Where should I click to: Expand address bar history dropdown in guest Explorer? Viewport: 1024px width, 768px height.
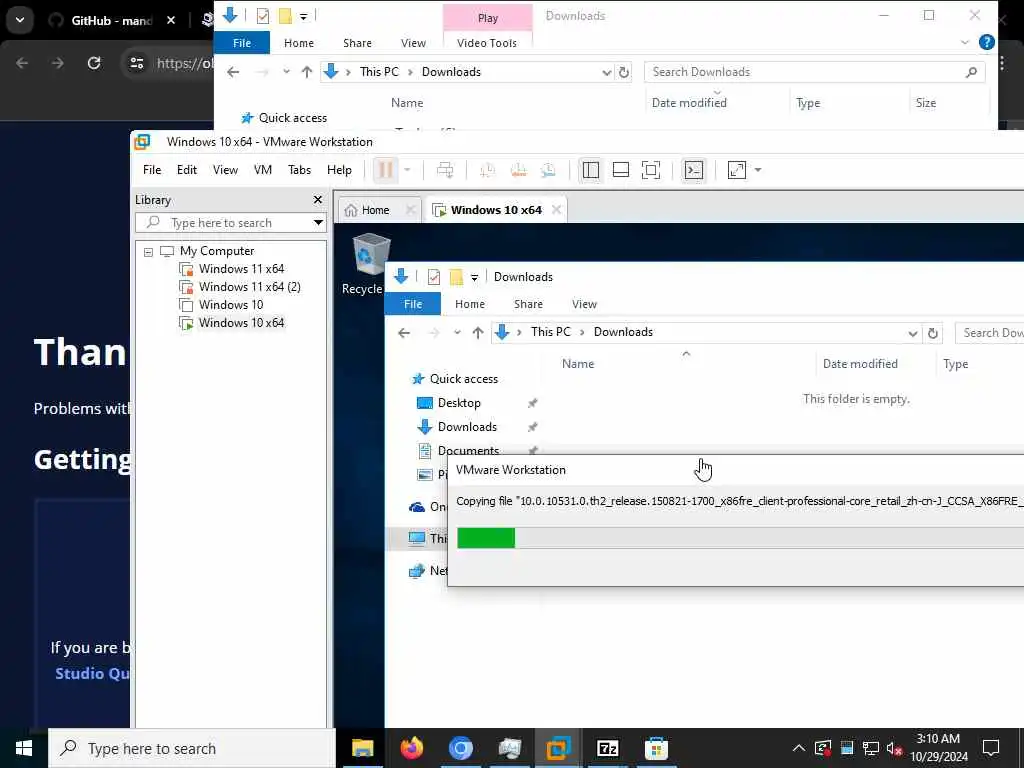[912, 334]
